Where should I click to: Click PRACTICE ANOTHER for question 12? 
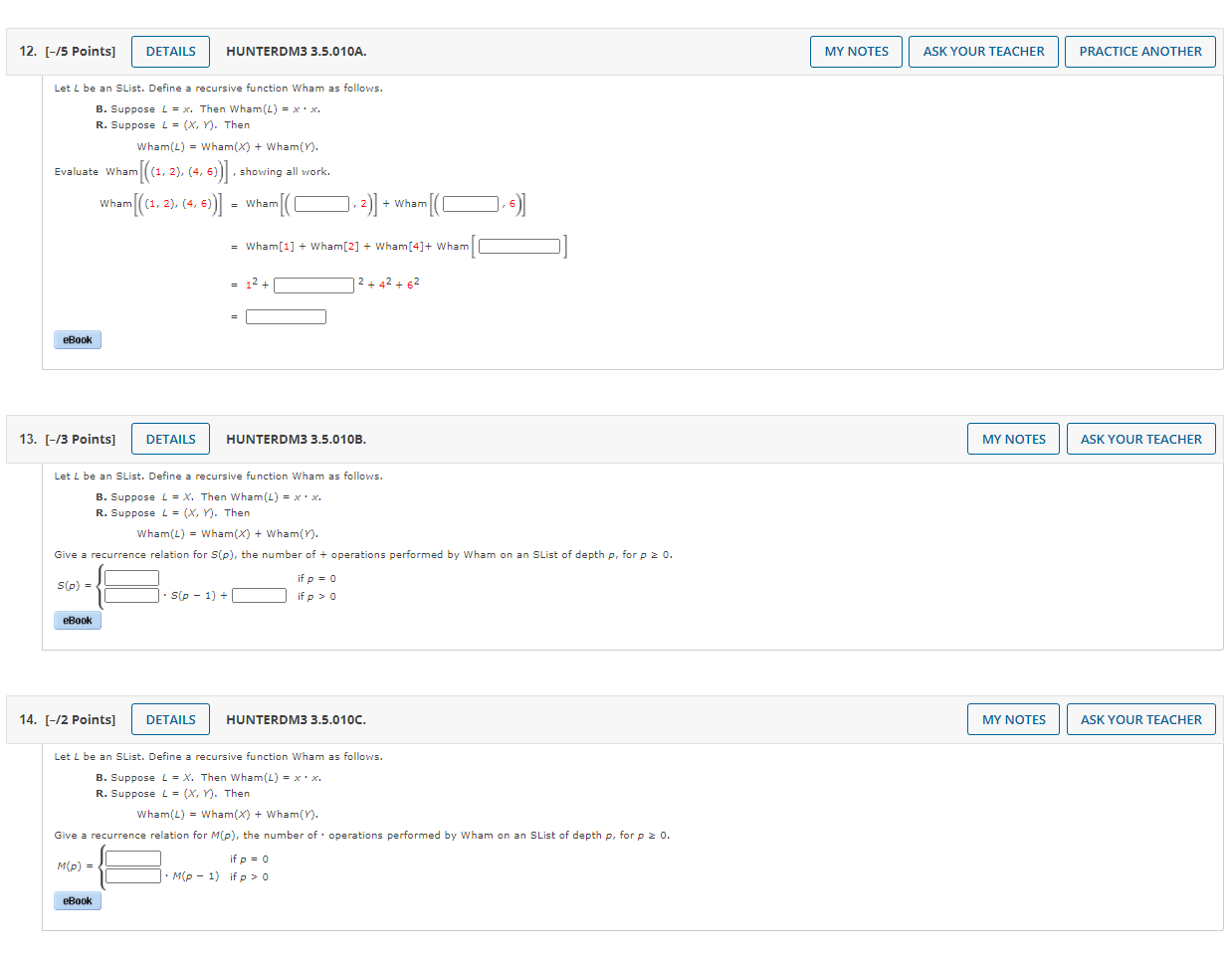1139,52
